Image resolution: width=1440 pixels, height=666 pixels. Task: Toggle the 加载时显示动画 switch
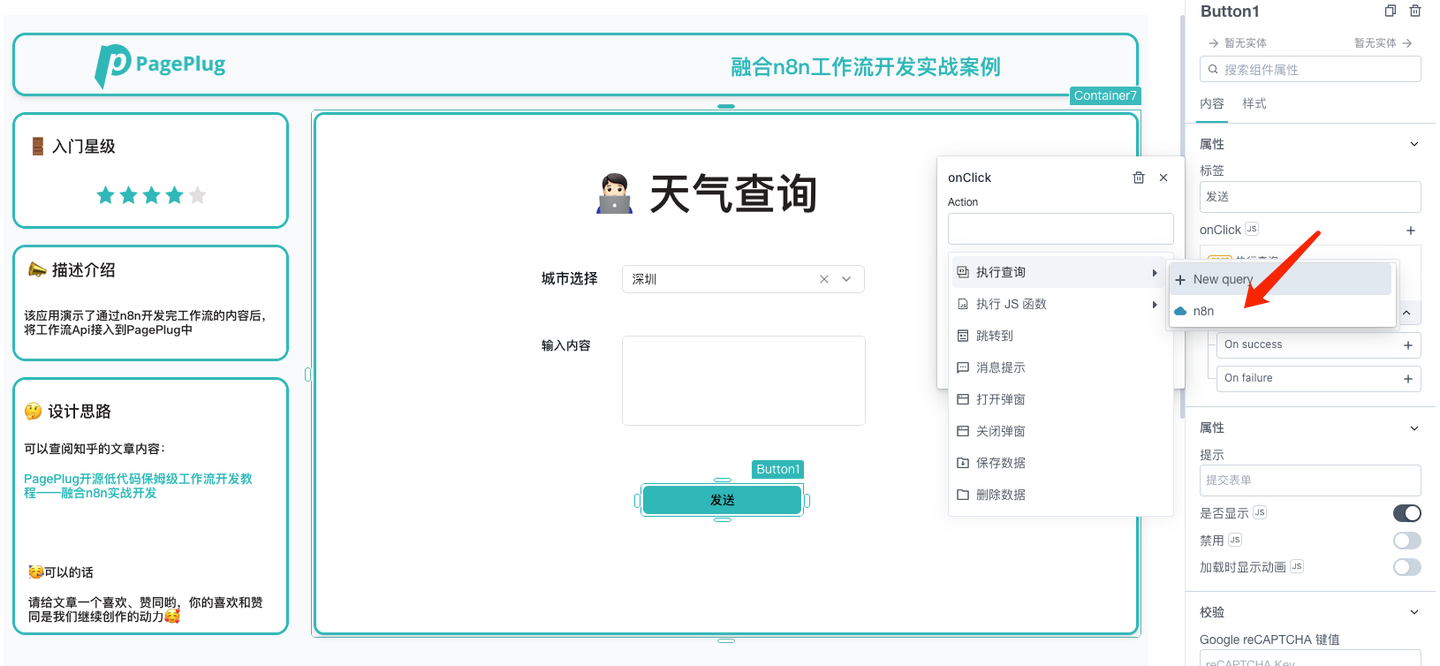1407,567
